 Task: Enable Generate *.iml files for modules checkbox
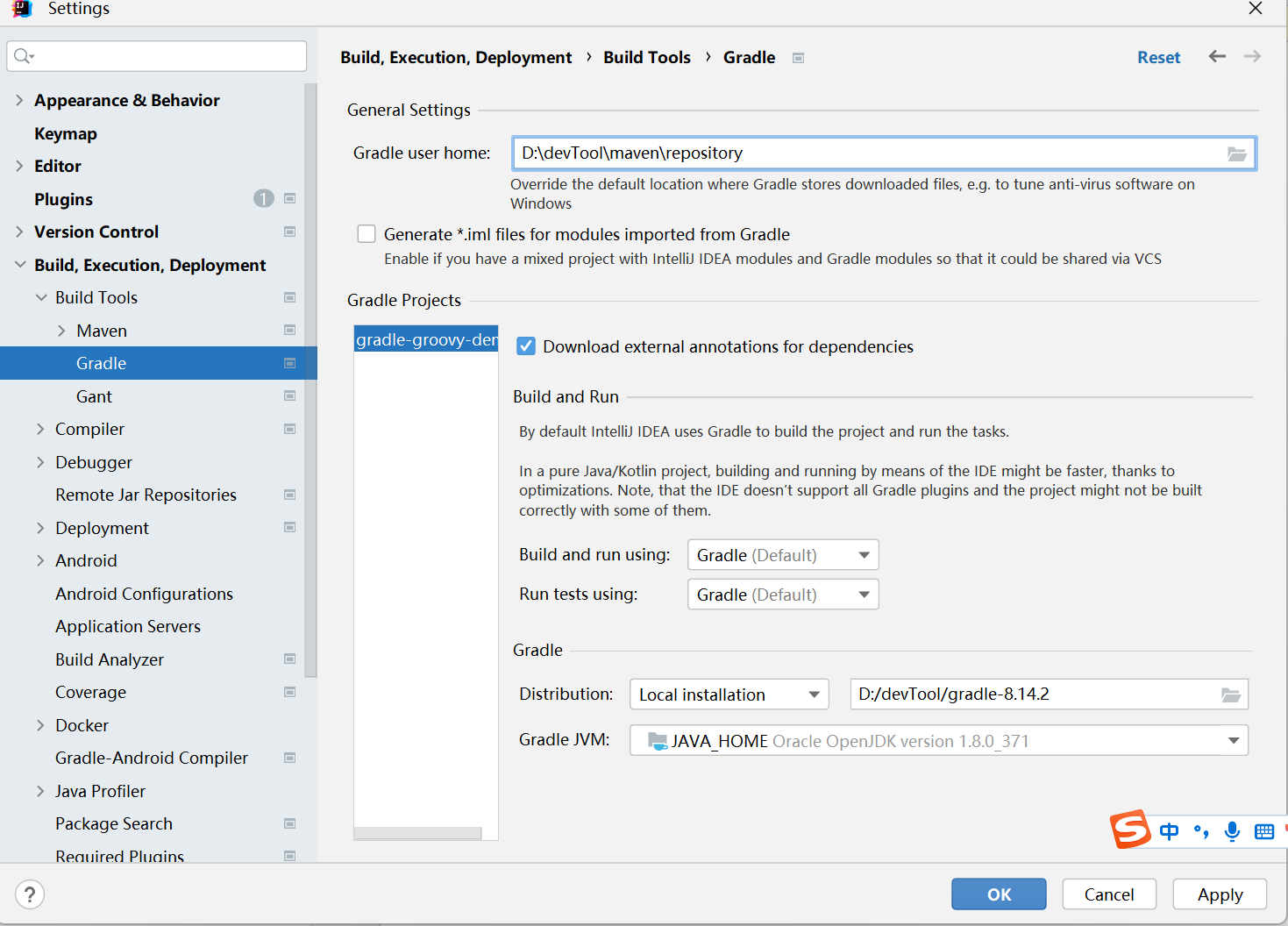(366, 234)
